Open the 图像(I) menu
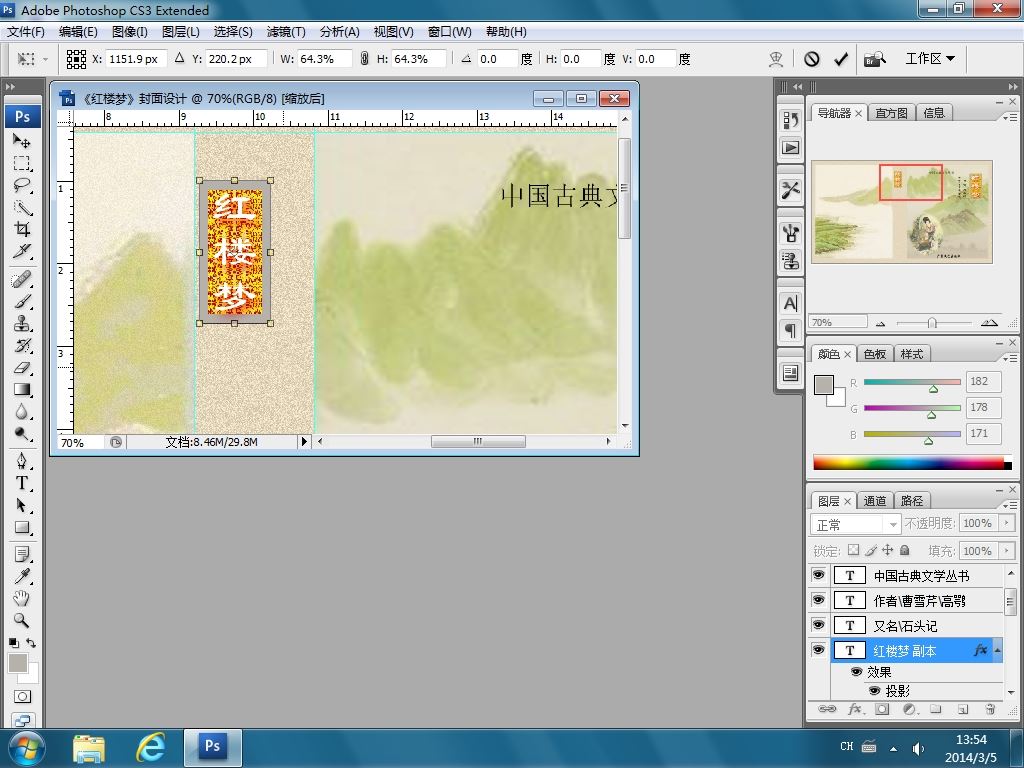The image size is (1024, 768). [129, 32]
